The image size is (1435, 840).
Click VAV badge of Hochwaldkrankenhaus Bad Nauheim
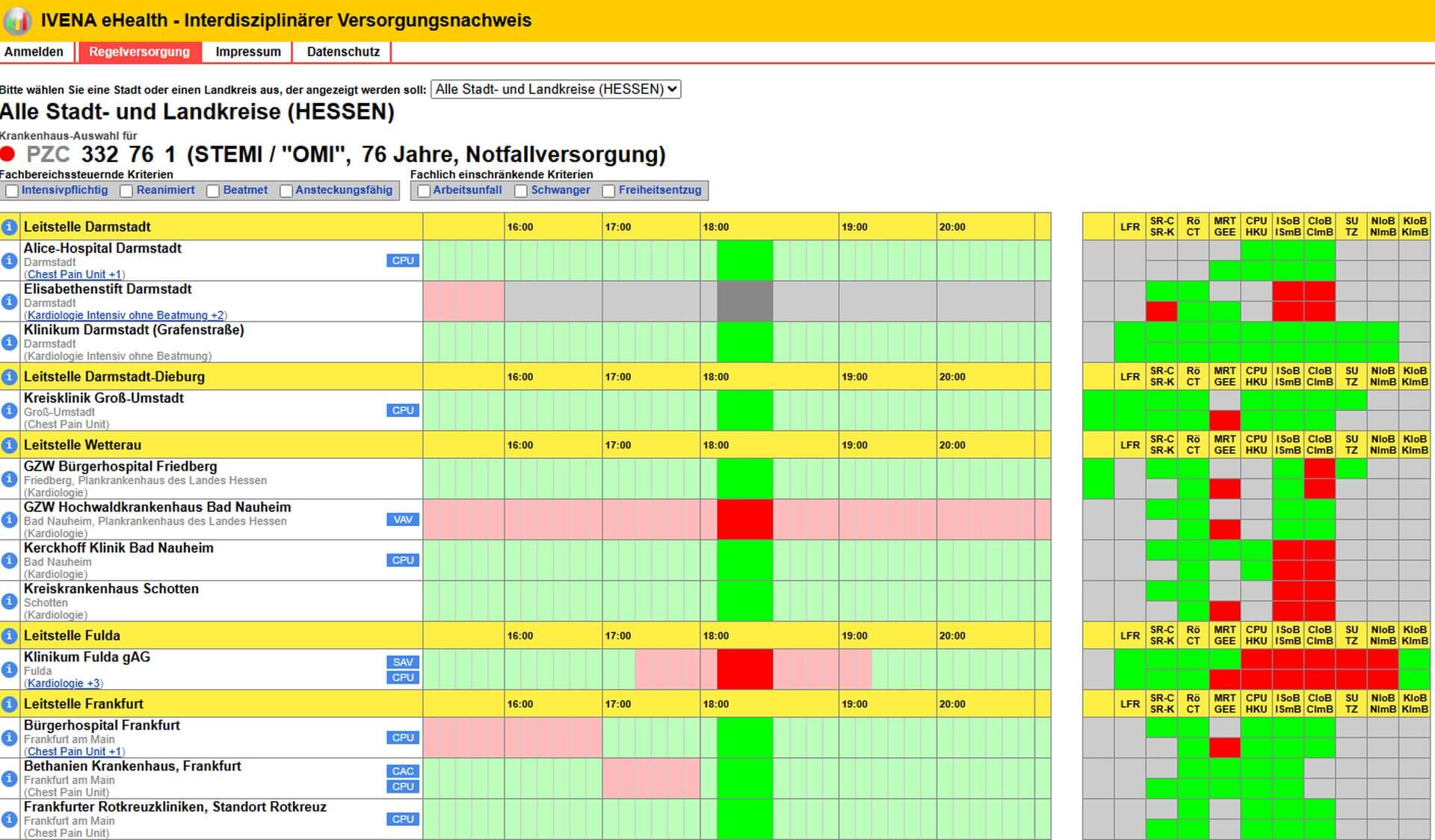click(403, 519)
